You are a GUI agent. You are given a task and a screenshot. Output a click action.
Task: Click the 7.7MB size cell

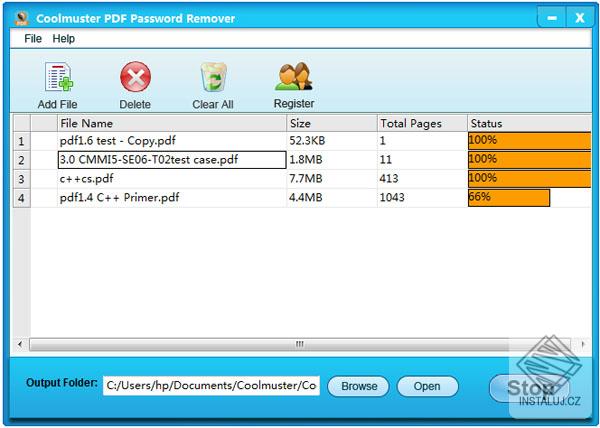pos(332,179)
